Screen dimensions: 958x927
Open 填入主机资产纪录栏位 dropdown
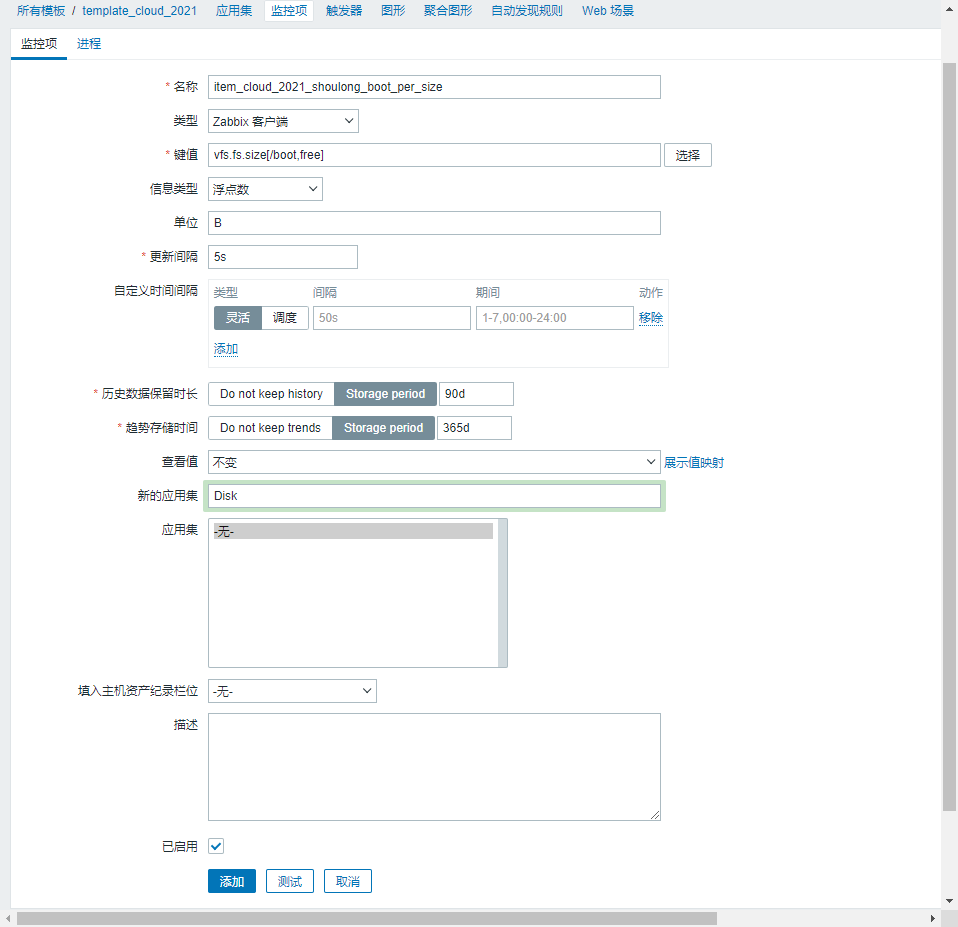[x=292, y=691]
